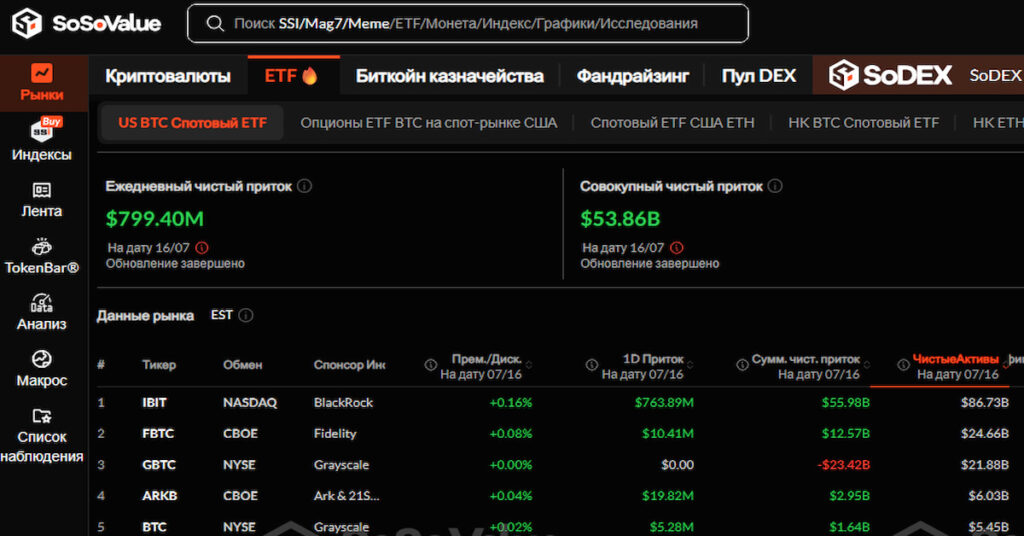
Task: Open the Анализ sidebar section
Action: click(x=42, y=313)
